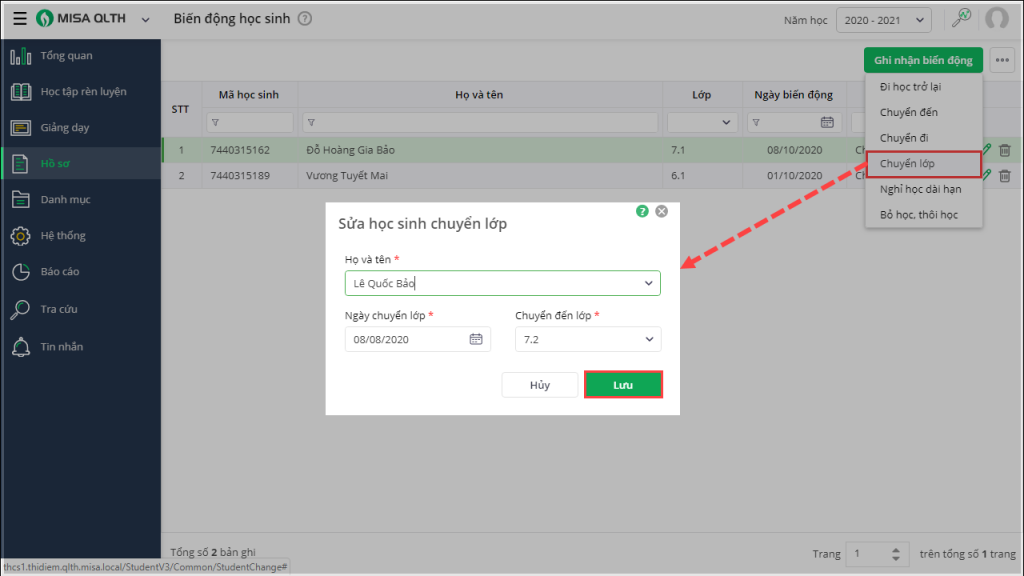Image resolution: width=1024 pixels, height=576 pixels.
Task: Open the three-dot more options button
Action: pyautogui.click(x=1002, y=60)
